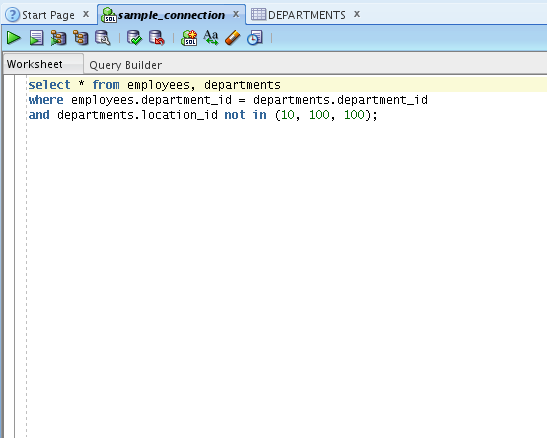Open the Explain Plan icon

[58, 38]
